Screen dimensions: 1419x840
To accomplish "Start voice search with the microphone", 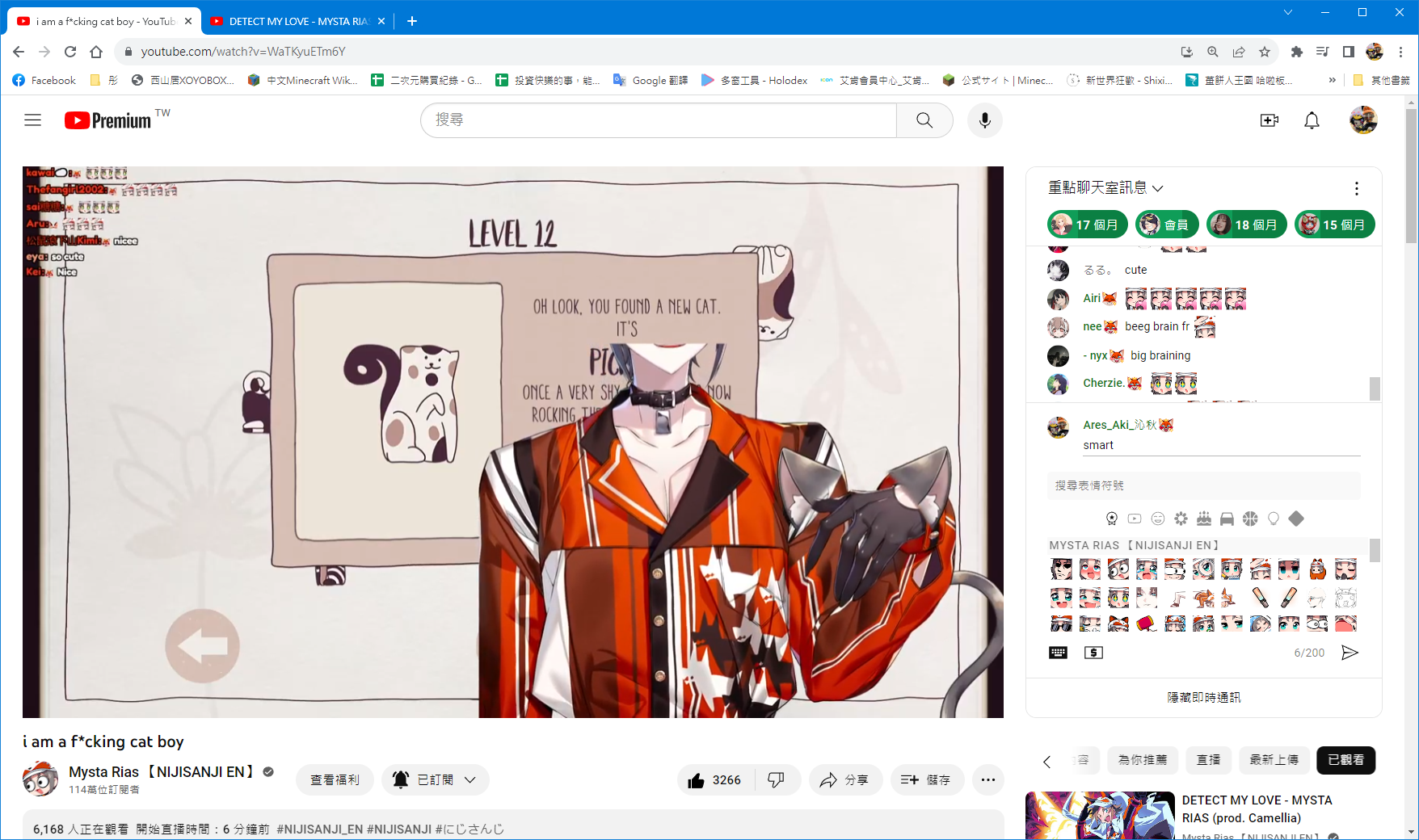I will (984, 120).
